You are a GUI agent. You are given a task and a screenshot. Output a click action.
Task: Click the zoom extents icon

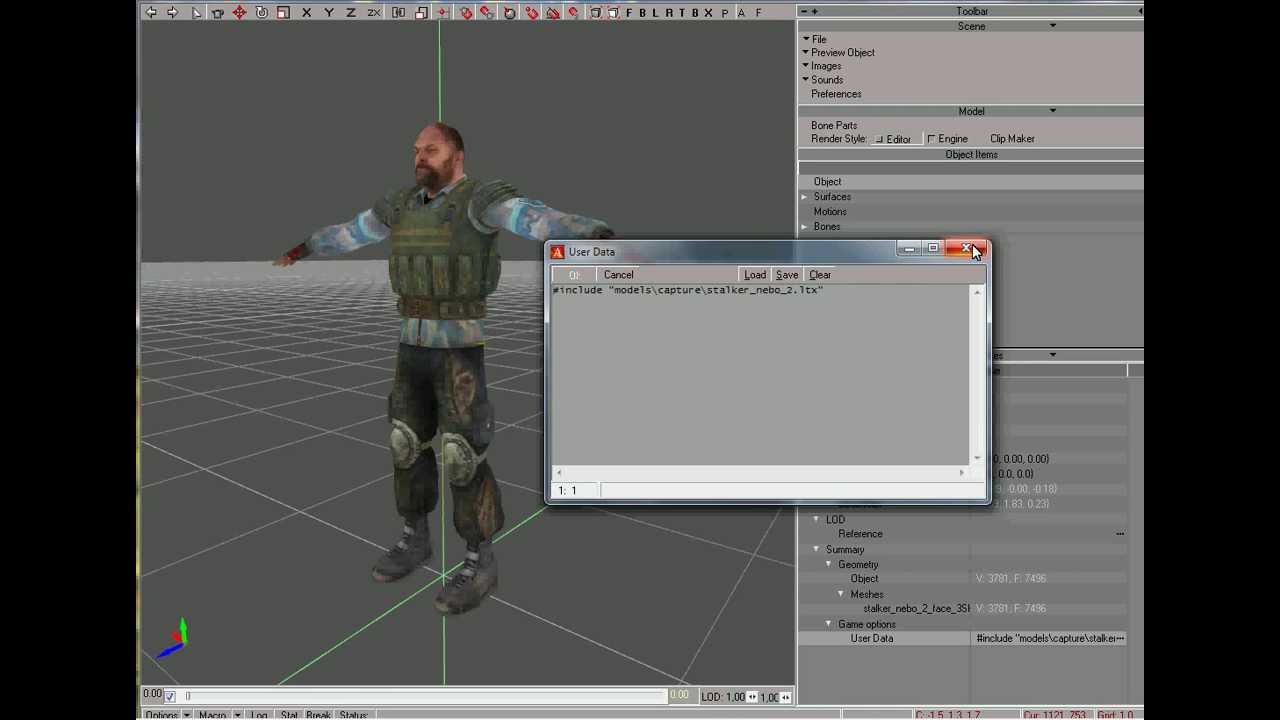click(595, 12)
